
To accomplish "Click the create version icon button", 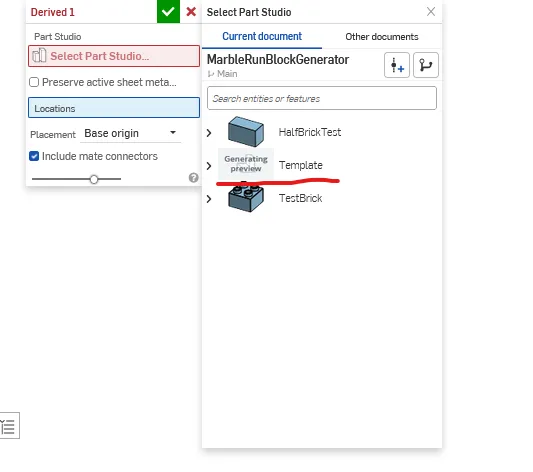I will coord(397,65).
